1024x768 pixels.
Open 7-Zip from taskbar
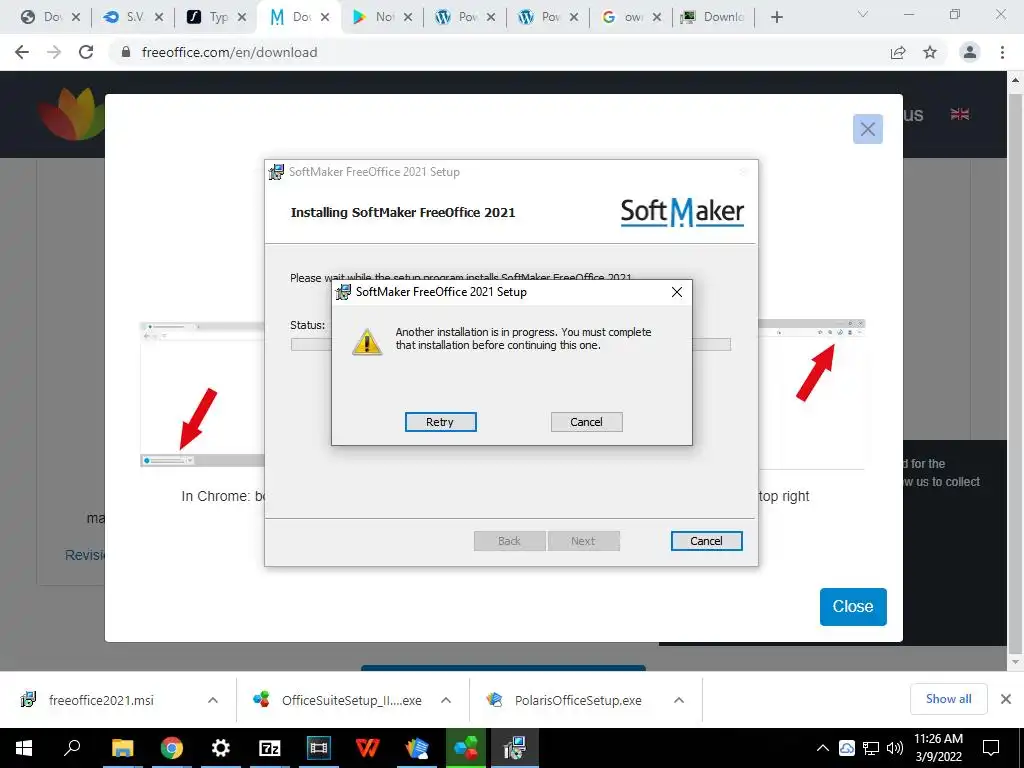[270, 748]
